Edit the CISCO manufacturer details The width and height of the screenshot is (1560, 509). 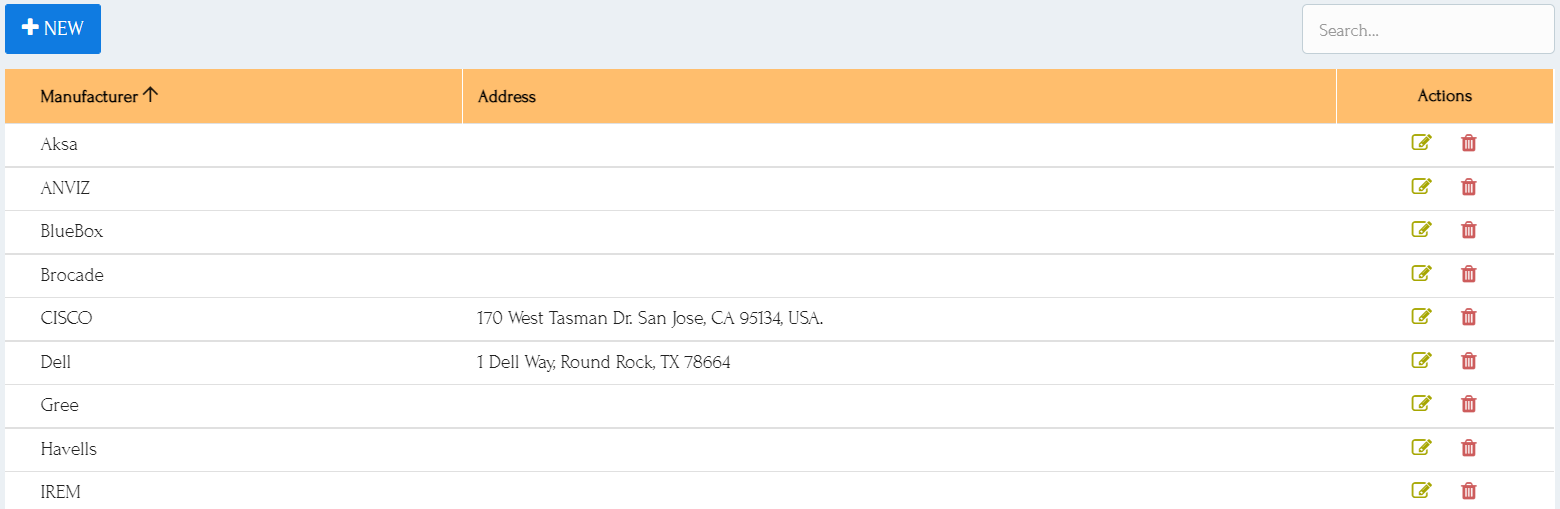(1421, 317)
